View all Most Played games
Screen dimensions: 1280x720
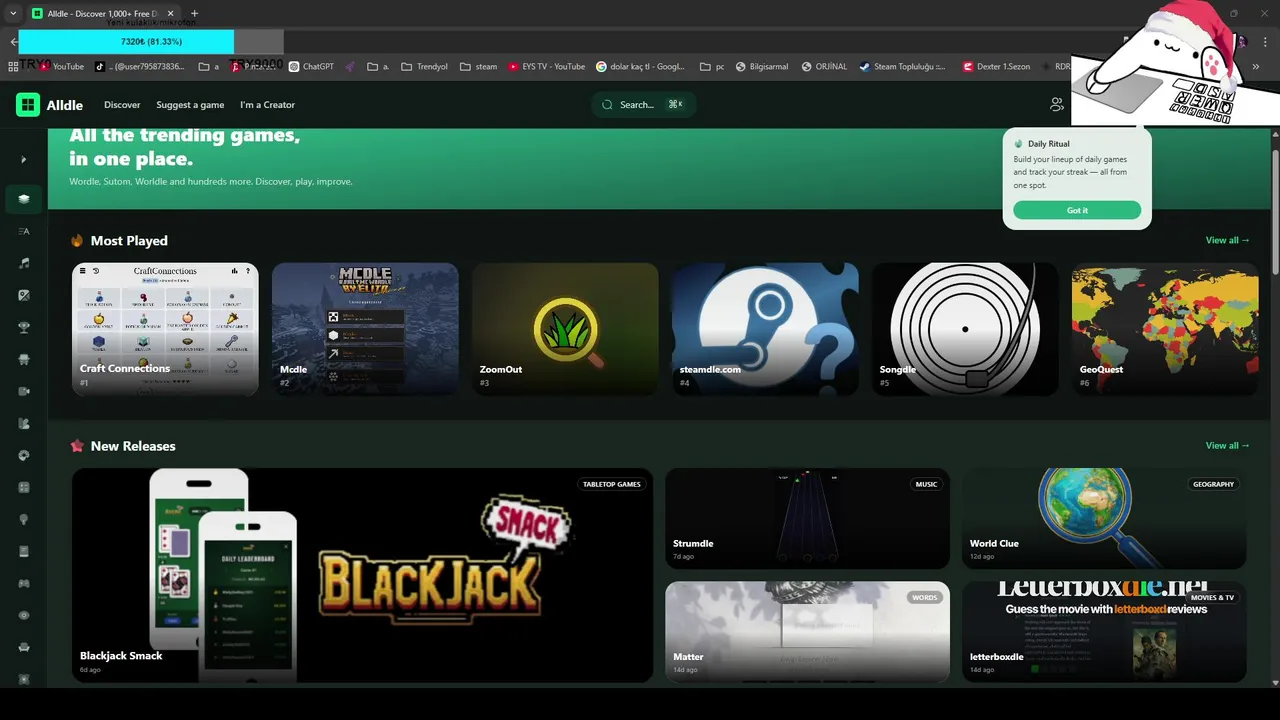click(x=1227, y=240)
